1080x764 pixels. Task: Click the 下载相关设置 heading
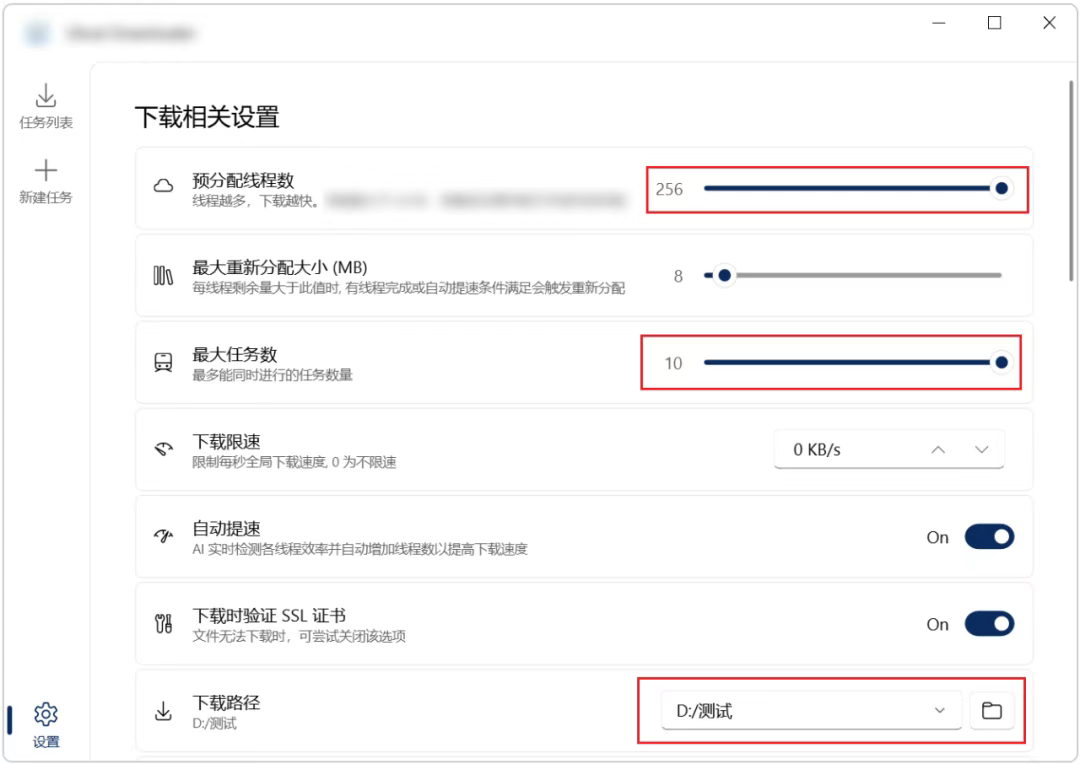207,117
